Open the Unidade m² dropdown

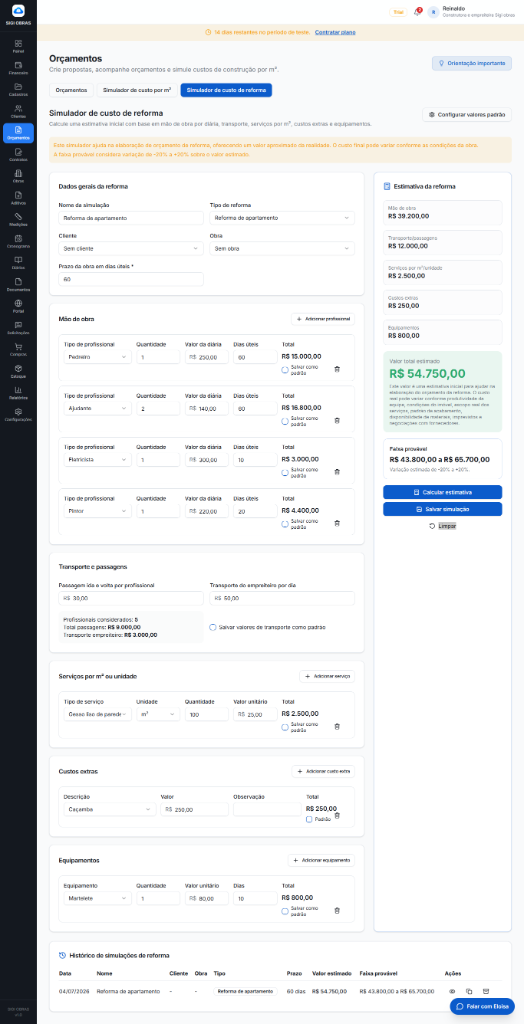tap(157, 714)
